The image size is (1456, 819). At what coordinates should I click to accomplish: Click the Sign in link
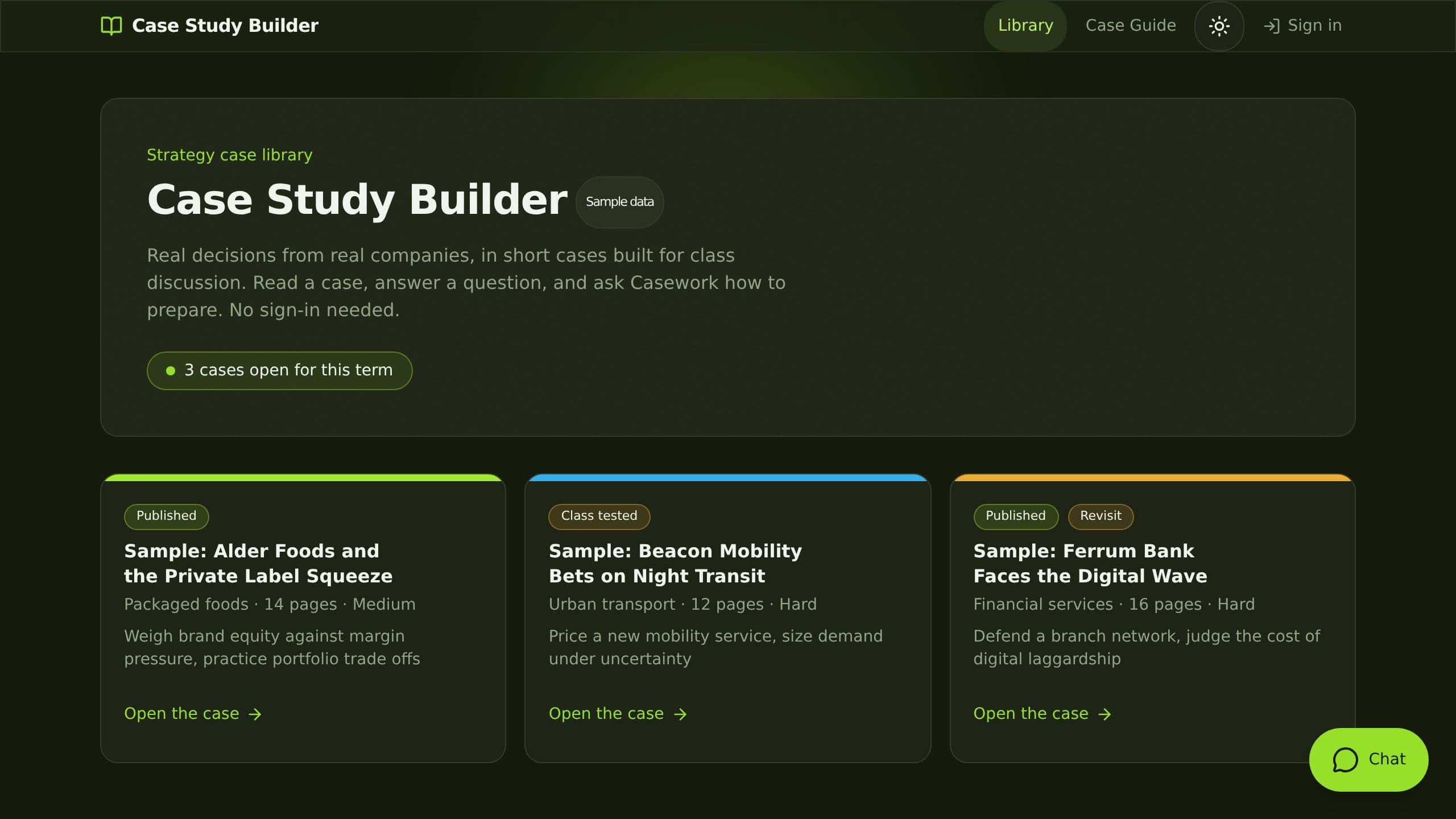[1302, 26]
